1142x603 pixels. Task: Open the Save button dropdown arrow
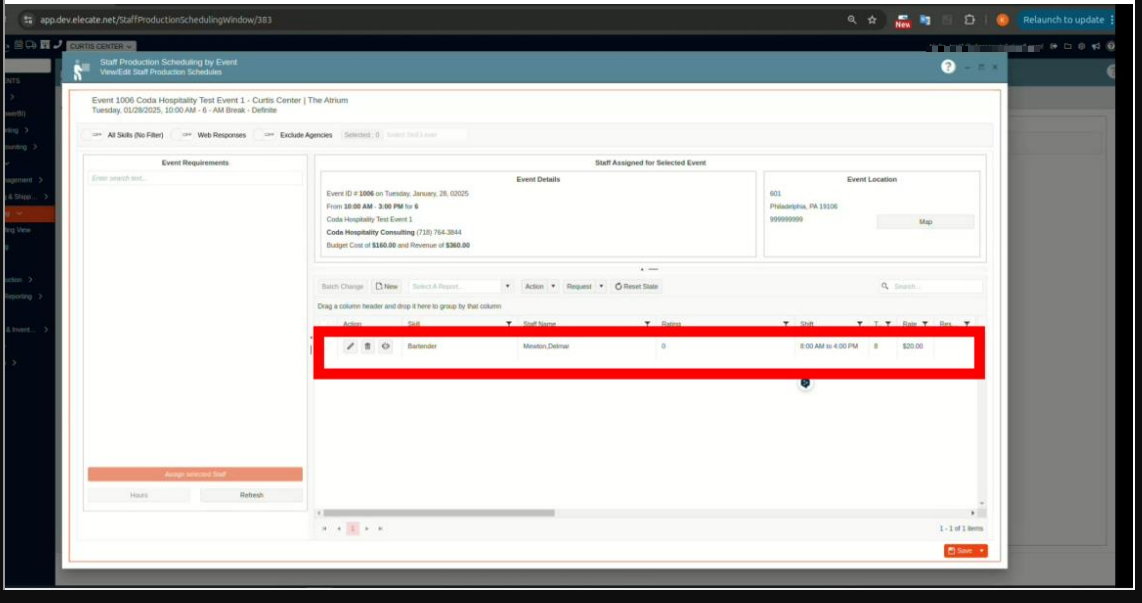click(x=982, y=550)
